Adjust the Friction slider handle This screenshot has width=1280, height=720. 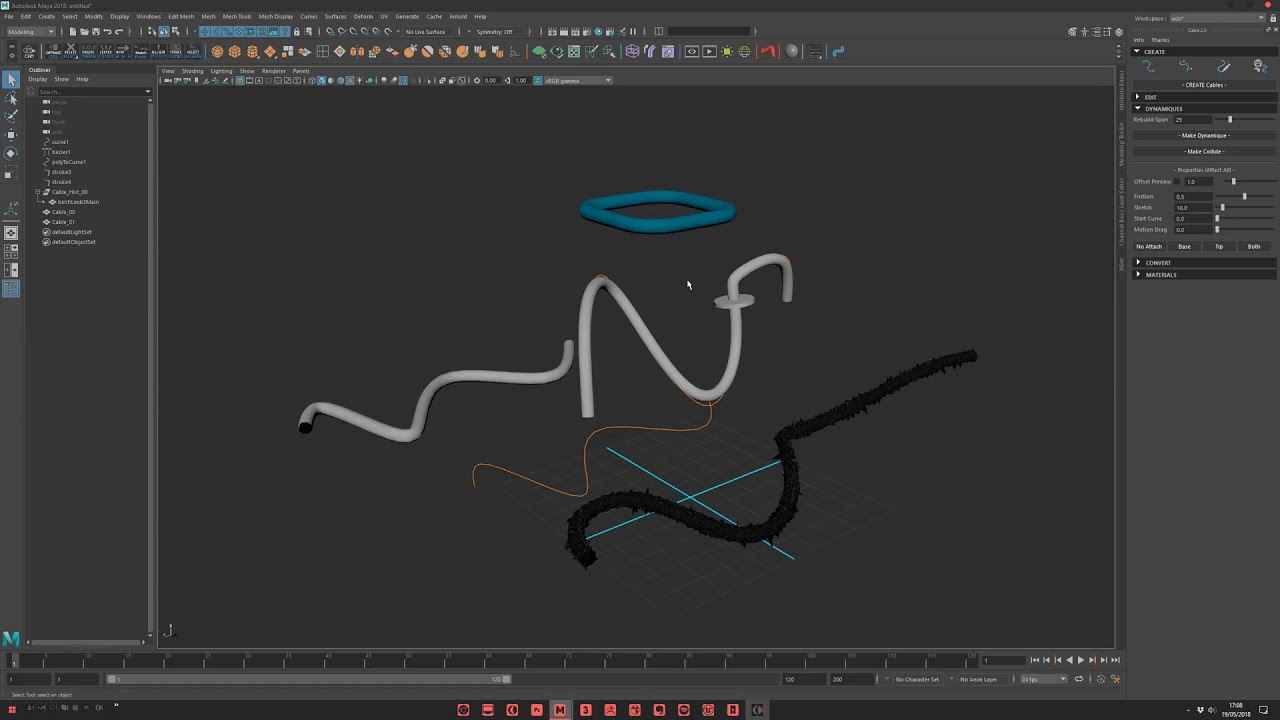pos(1244,197)
